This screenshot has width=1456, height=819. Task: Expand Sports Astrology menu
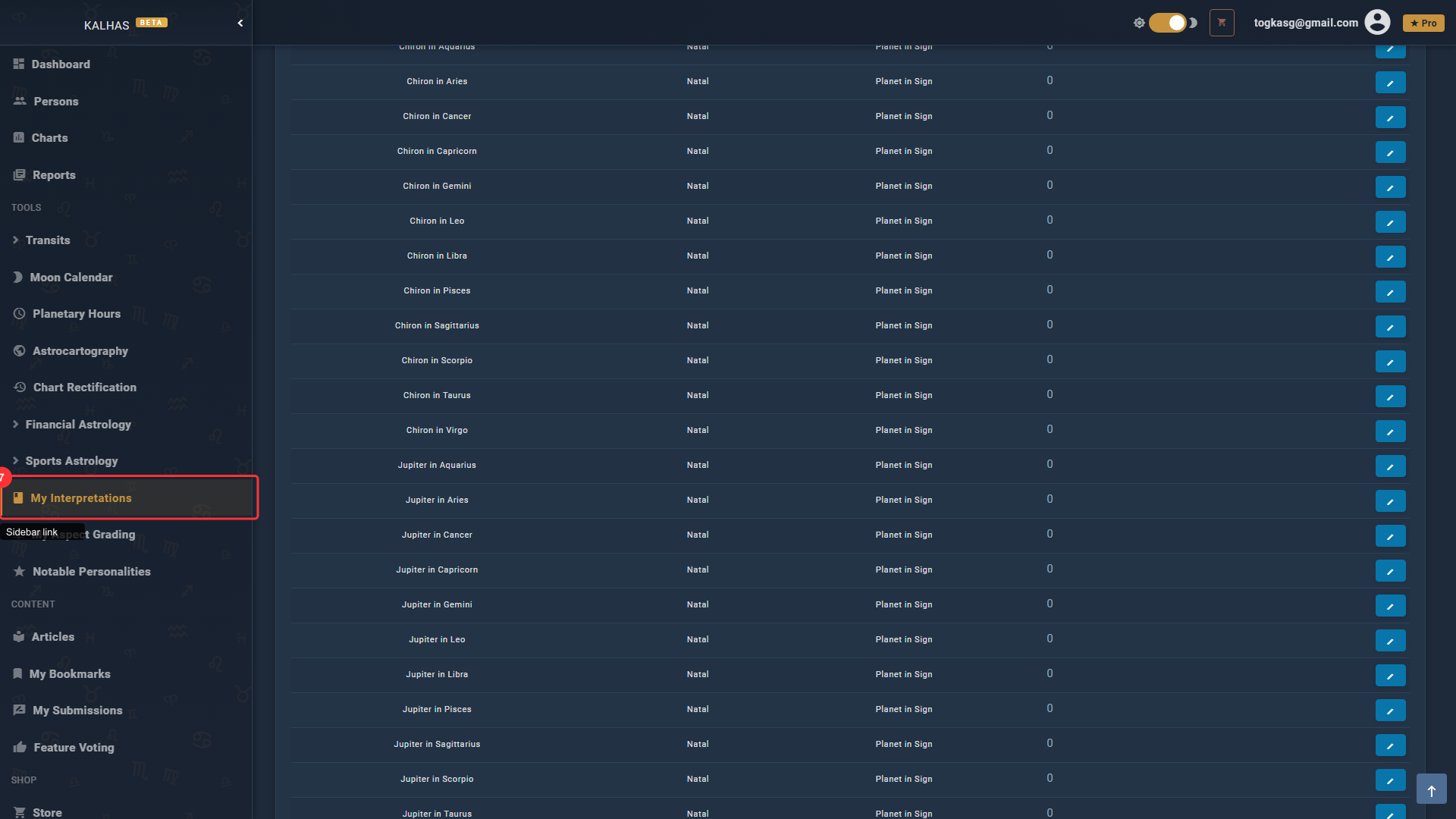point(71,461)
